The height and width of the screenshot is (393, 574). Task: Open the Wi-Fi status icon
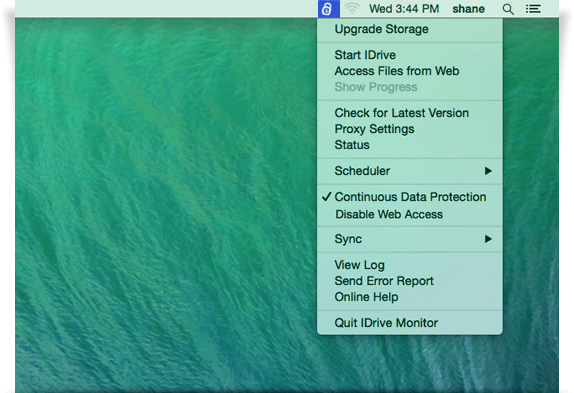(352, 8)
